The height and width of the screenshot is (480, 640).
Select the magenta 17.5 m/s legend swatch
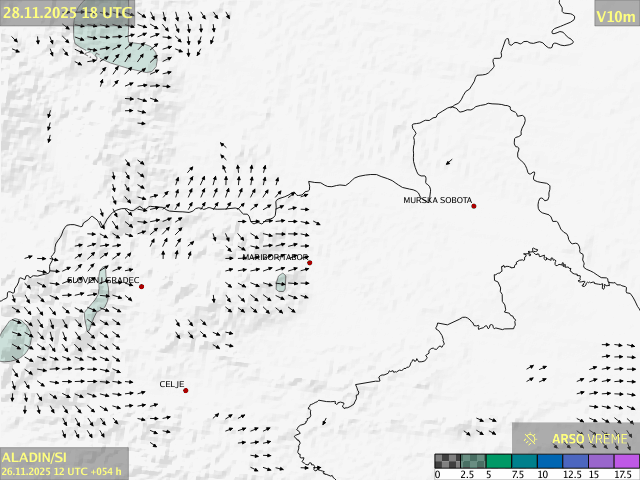click(x=627, y=461)
